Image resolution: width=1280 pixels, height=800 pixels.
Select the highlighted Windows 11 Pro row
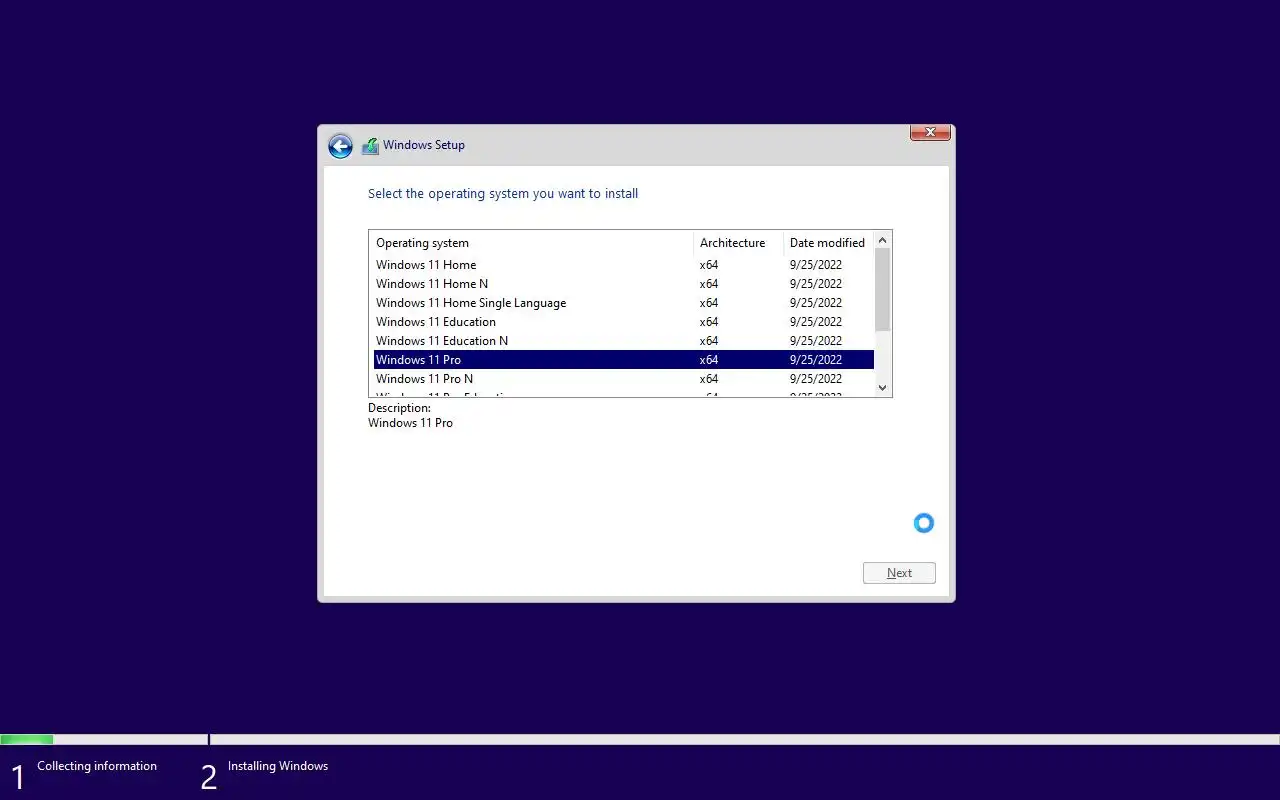[x=623, y=360]
